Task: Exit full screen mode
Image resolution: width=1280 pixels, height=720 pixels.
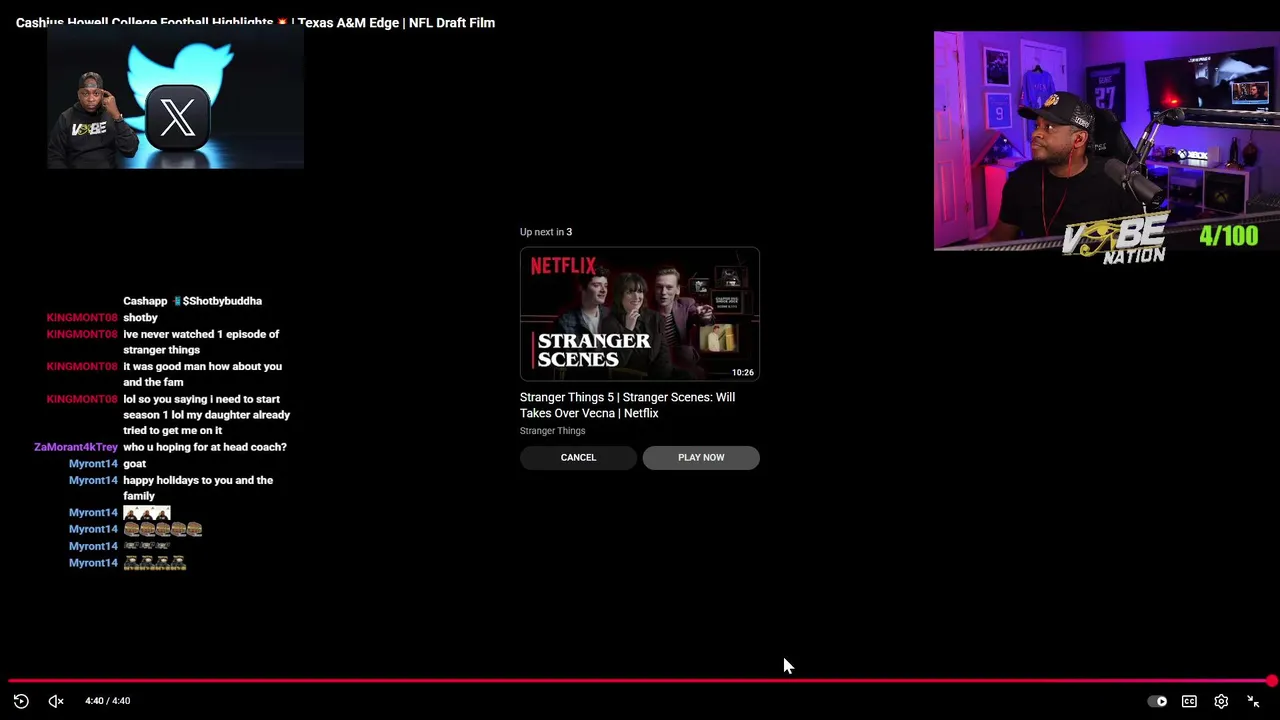Action: click(1253, 701)
